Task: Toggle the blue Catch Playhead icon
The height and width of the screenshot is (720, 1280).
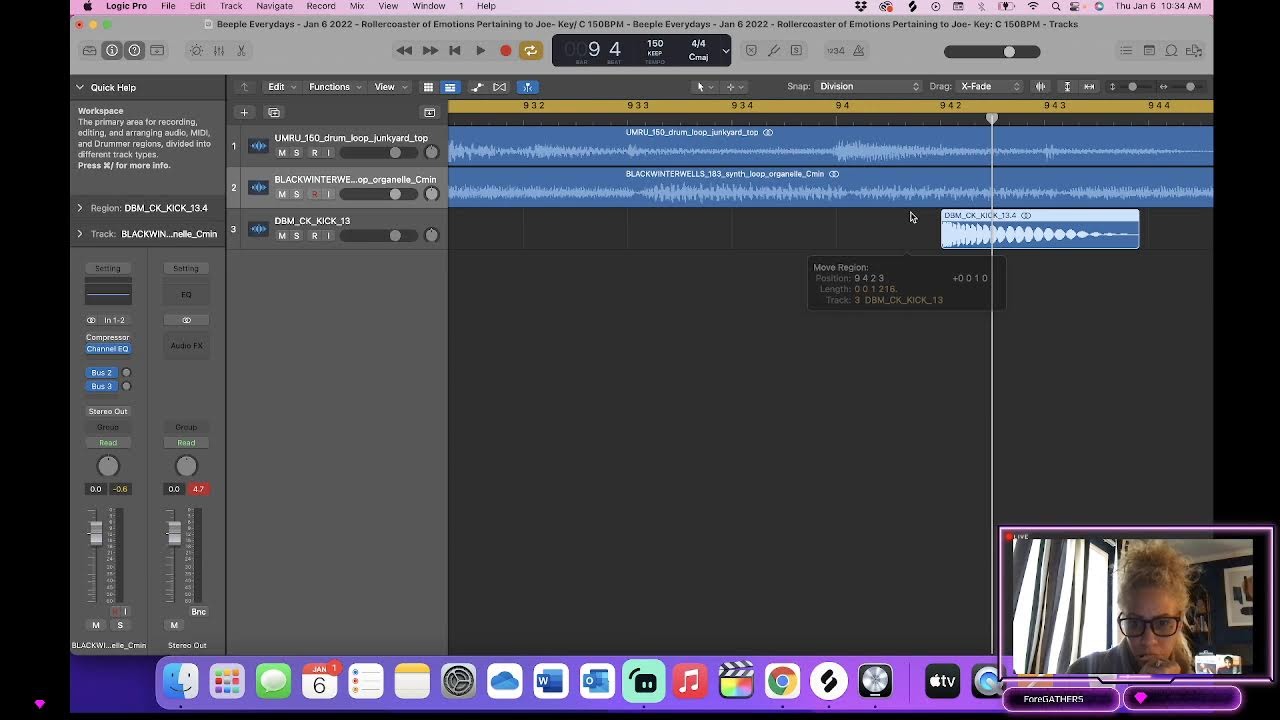Action: [527, 87]
